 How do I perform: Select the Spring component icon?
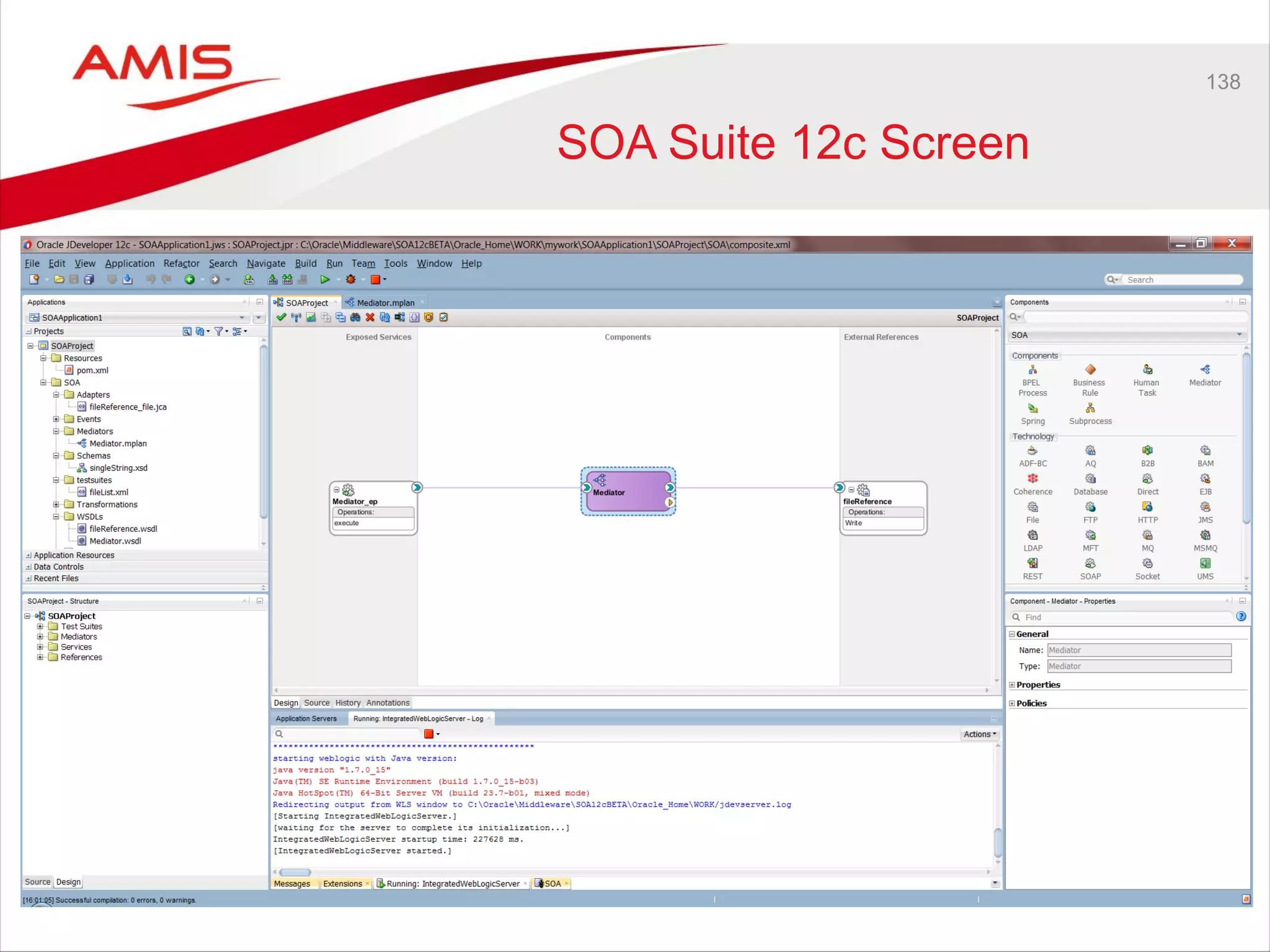(1032, 408)
